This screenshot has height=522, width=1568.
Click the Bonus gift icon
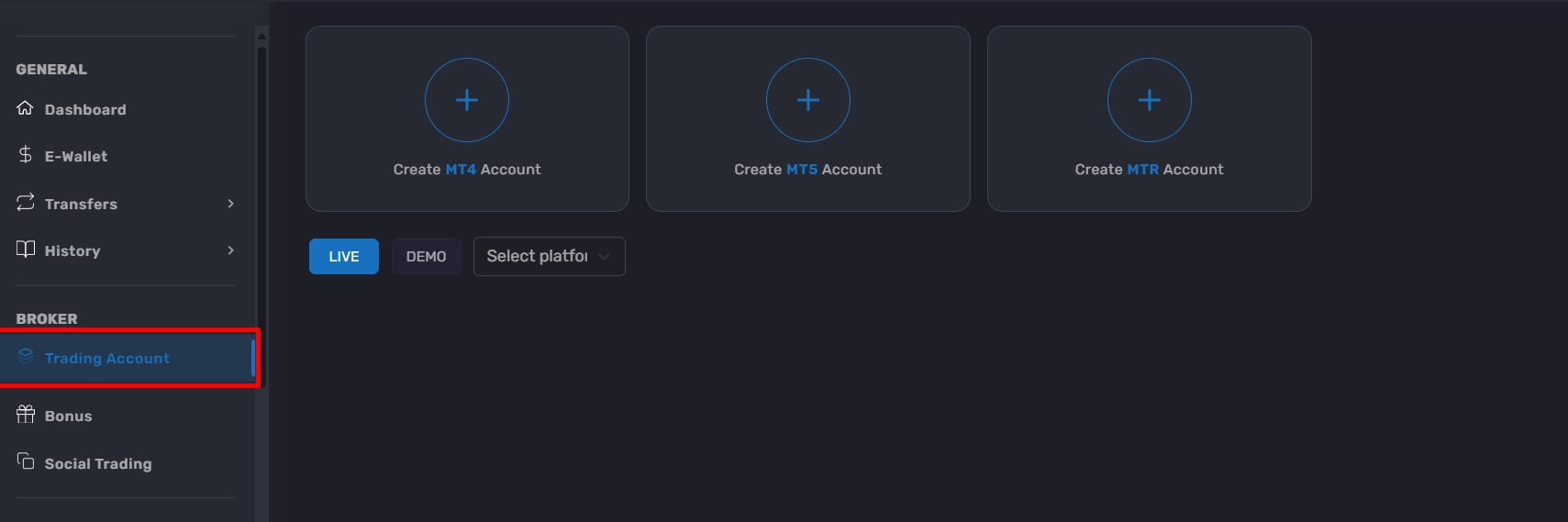click(x=26, y=415)
